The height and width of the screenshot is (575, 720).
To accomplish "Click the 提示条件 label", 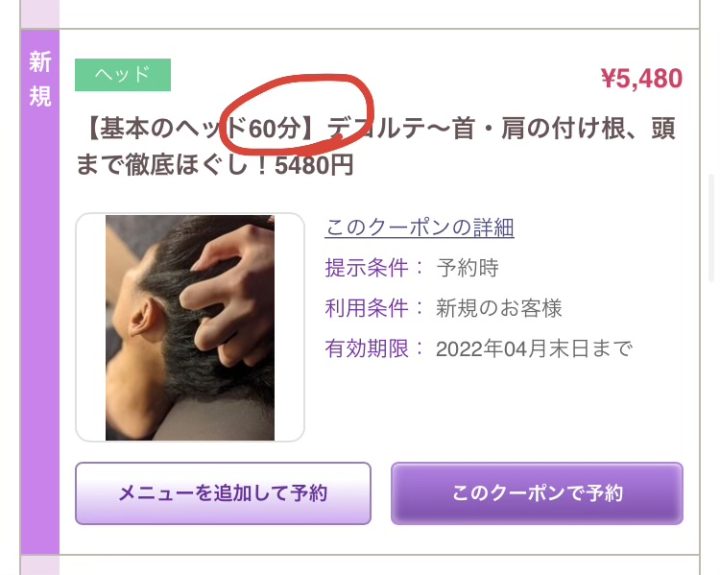I will 366,268.
